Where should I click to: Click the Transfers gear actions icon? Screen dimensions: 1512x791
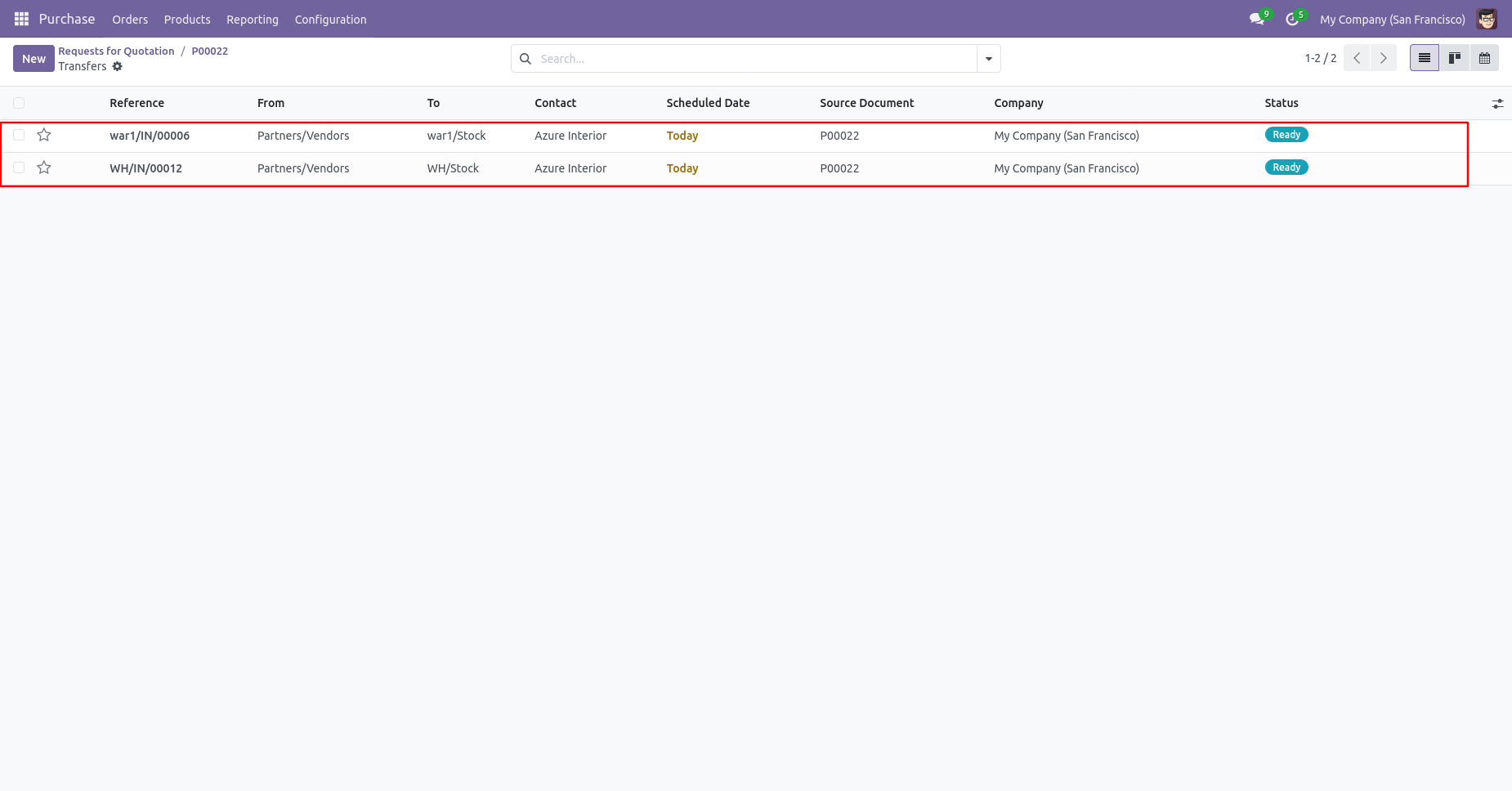[118, 66]
